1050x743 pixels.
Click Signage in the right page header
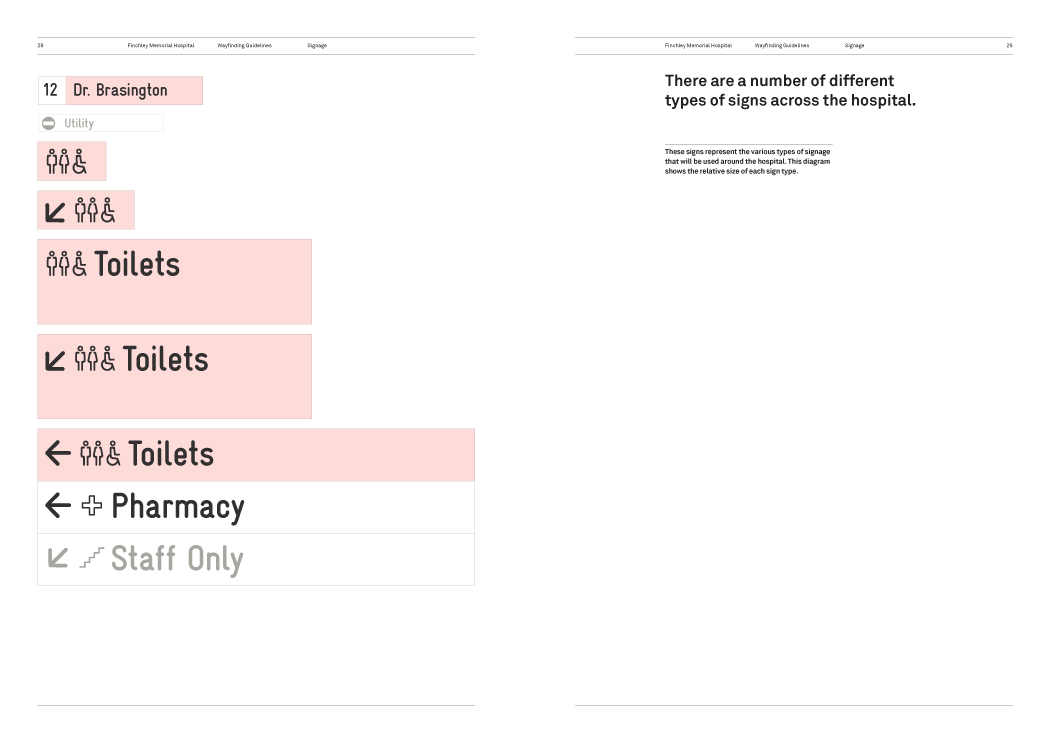pos(854,46)
